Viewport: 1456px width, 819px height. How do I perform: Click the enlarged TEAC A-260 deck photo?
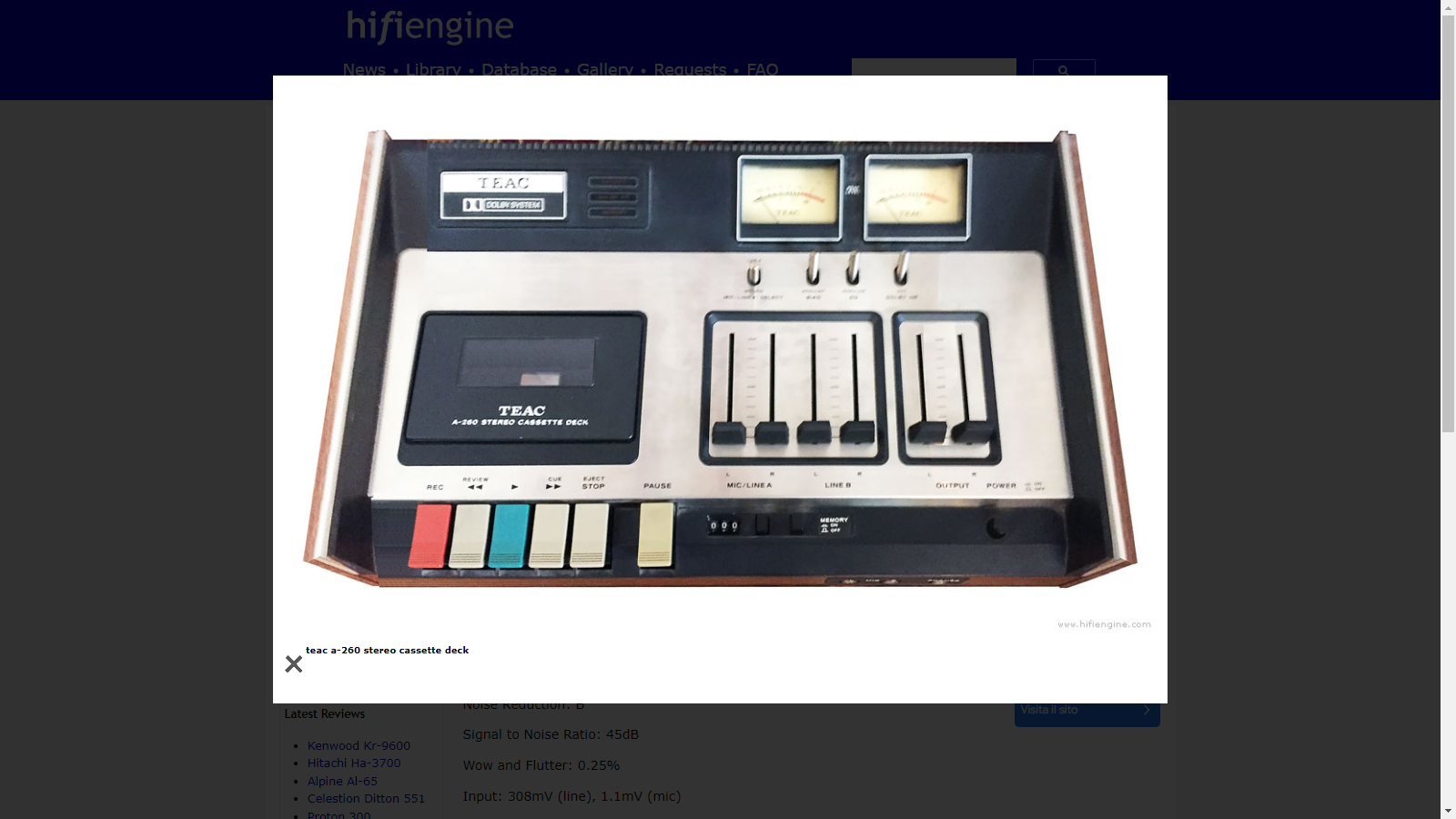coord(720,359)
